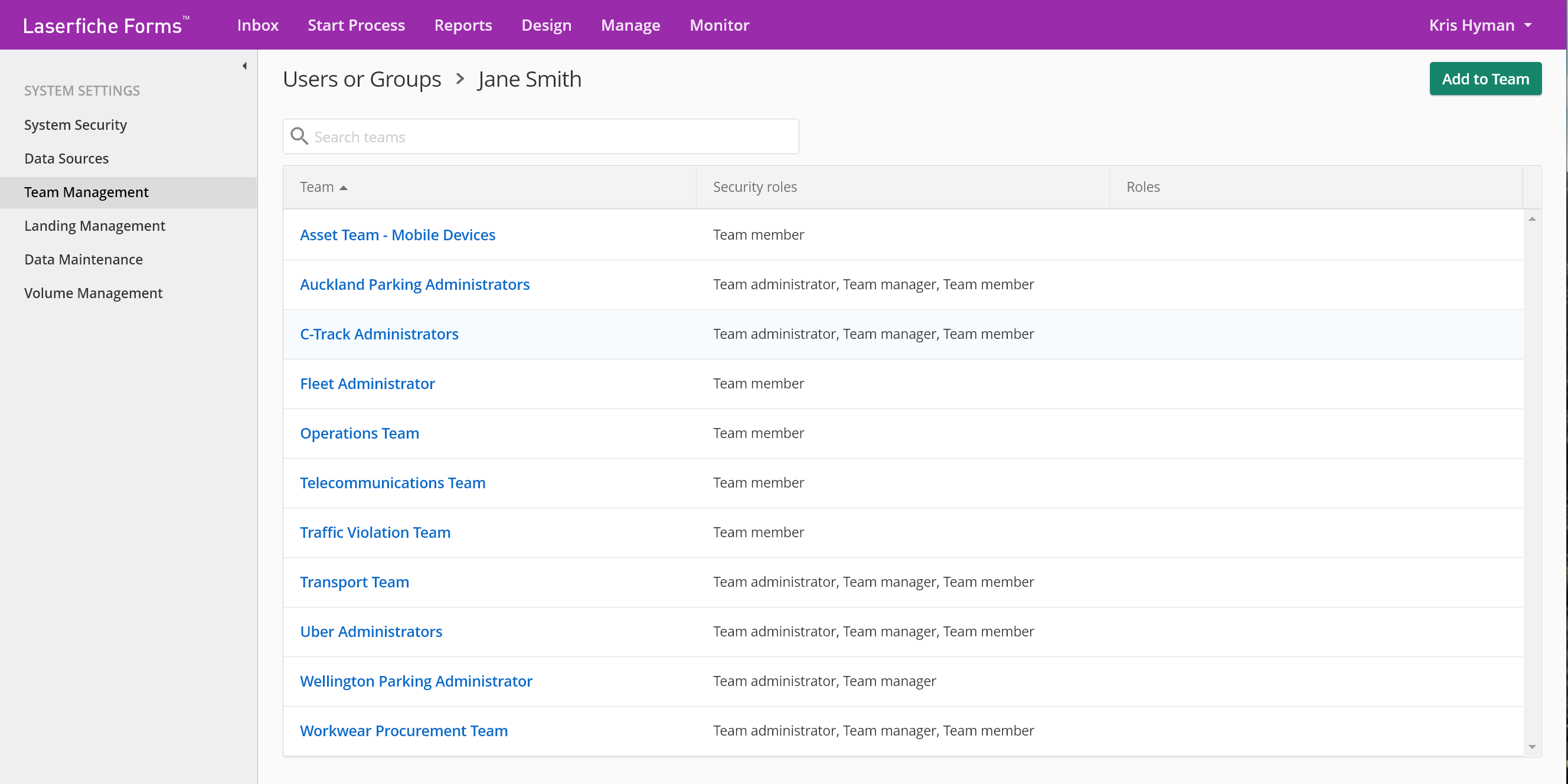Open the Design menu item

point(546,25)
